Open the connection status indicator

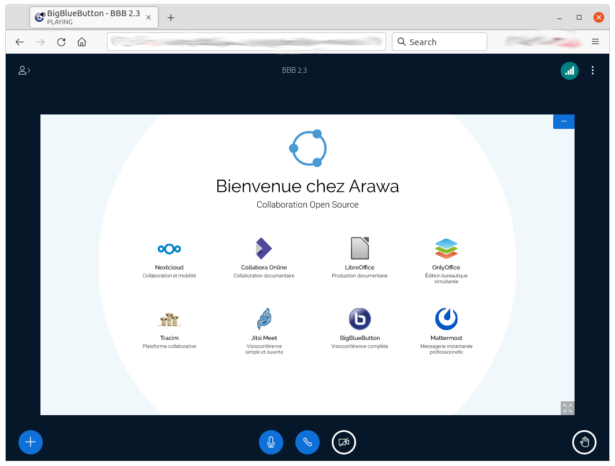point(569,71)
